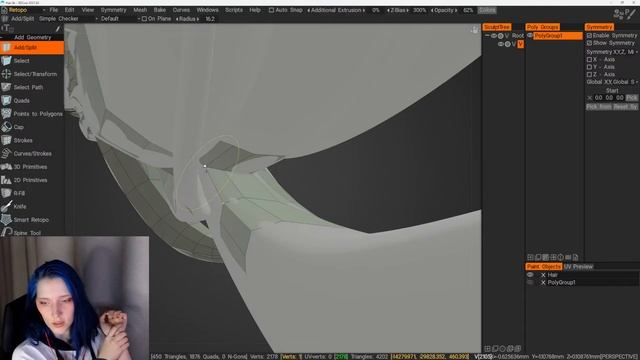Open Symmetry XXZ type dropdown
This screenshot has width=640, height=360.
tap(612, 52)
